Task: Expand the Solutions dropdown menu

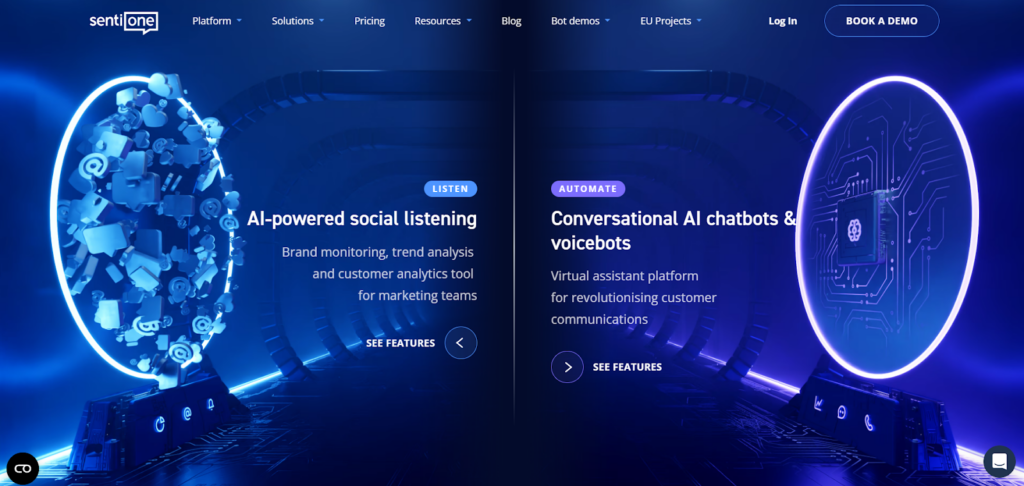Action: tap(298, 21)
